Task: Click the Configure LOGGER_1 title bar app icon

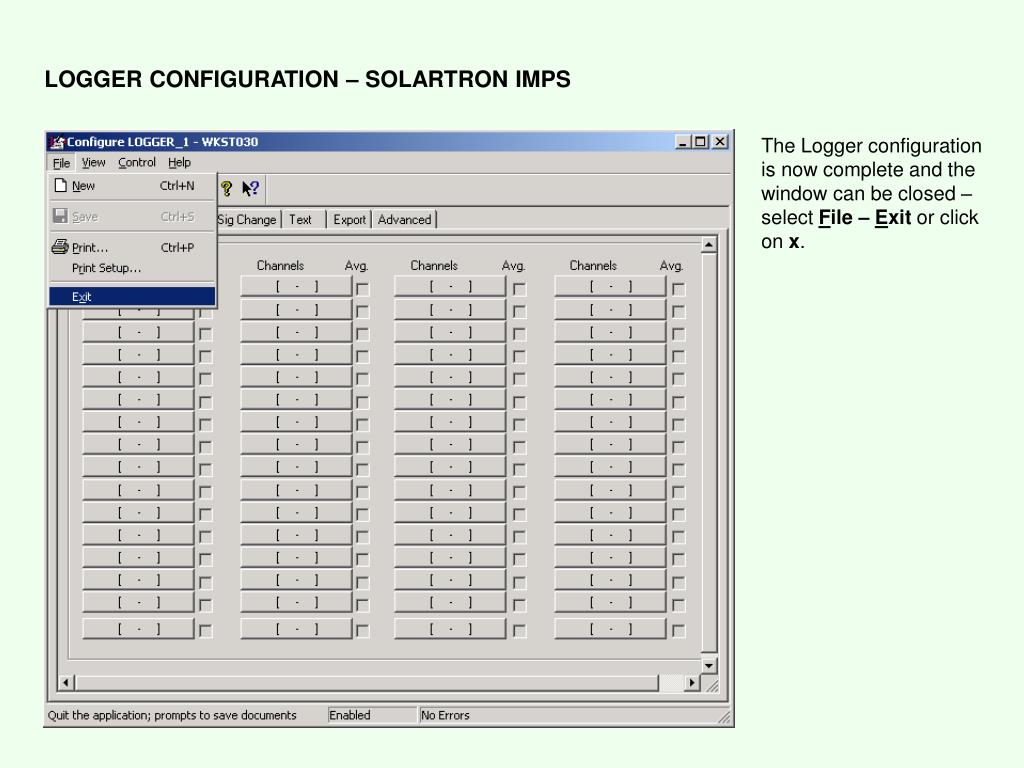Action: click(x=57, y=142)
